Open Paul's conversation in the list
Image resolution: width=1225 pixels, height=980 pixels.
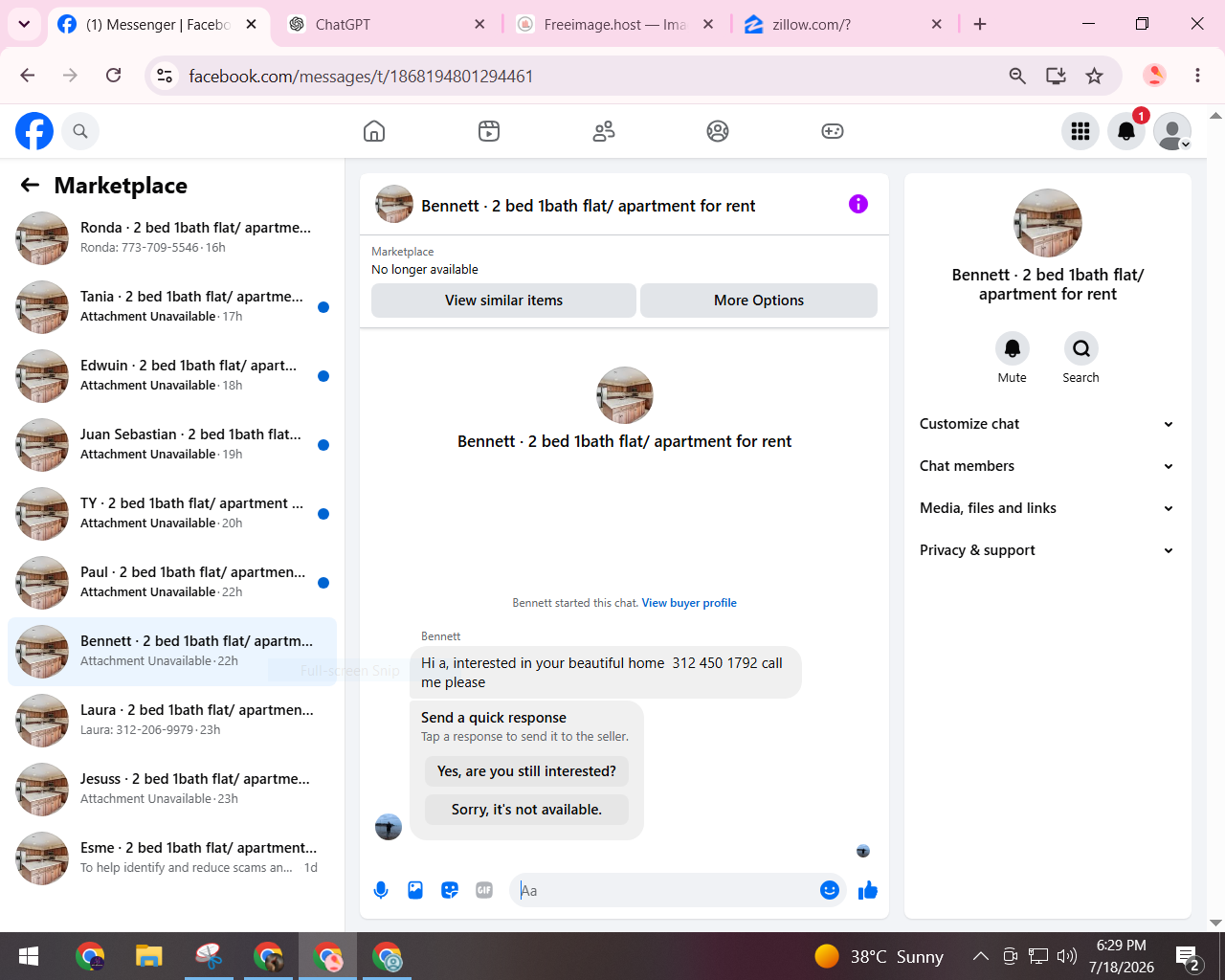coord(172,583)
